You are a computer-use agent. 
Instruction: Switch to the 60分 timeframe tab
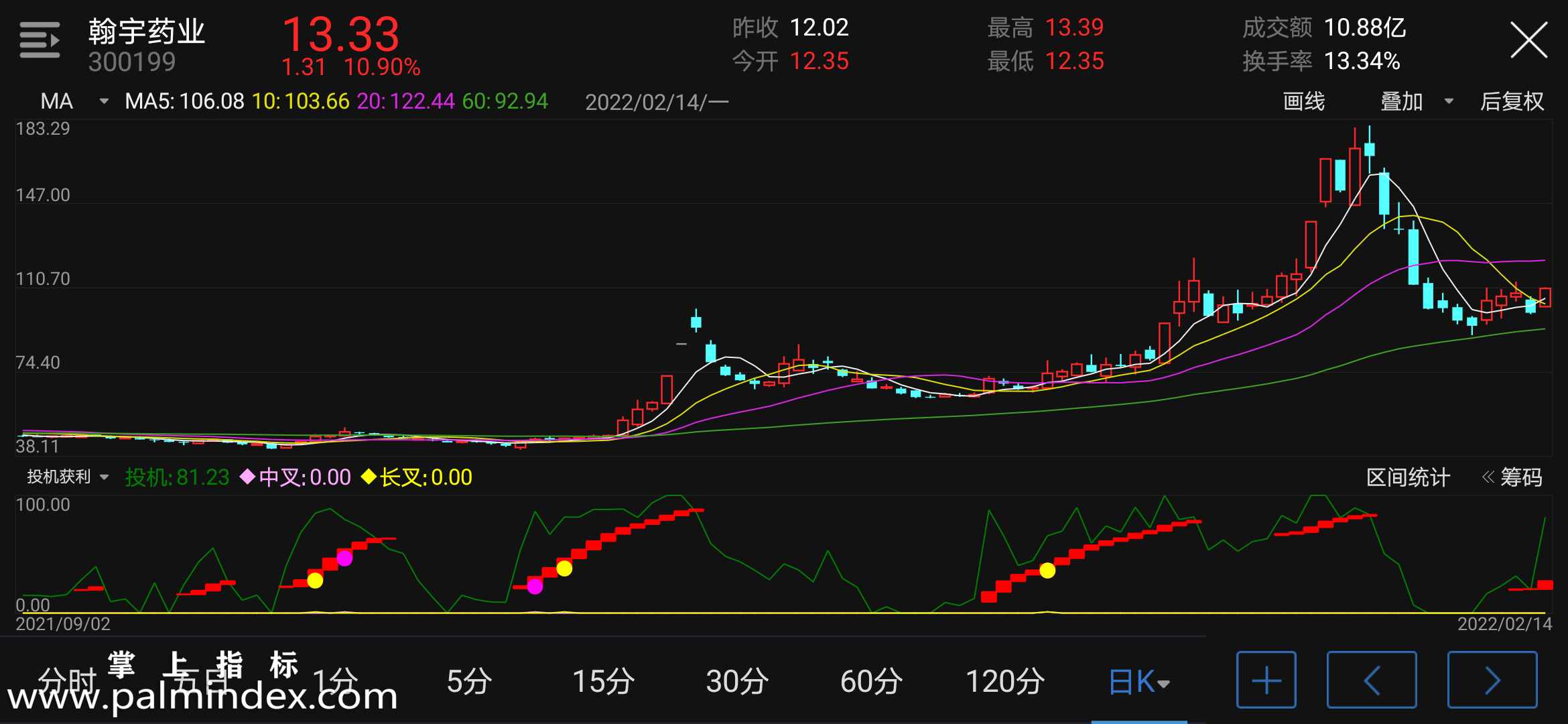coord(871,682)
